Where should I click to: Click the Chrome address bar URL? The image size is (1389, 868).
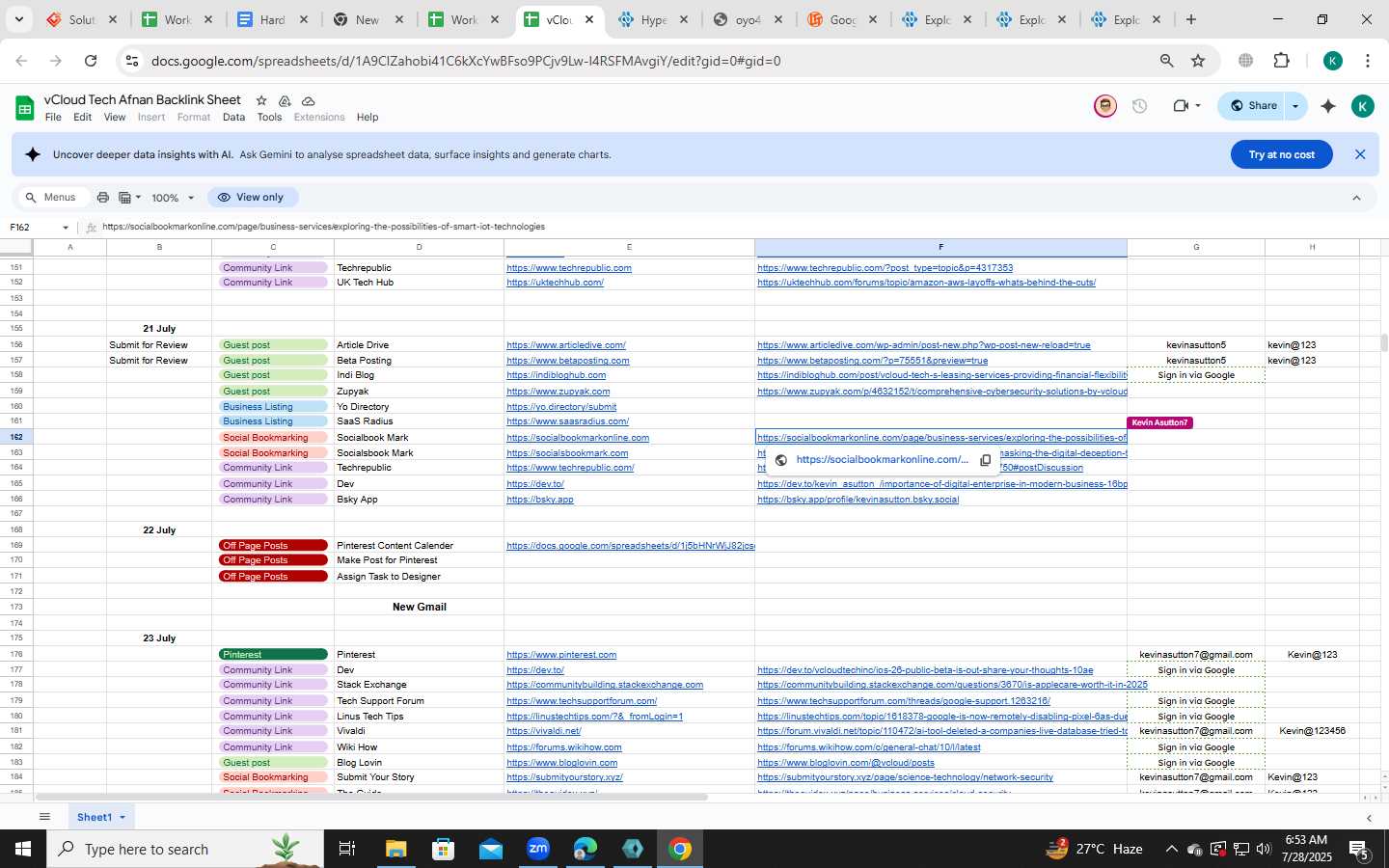click(466, 61)
